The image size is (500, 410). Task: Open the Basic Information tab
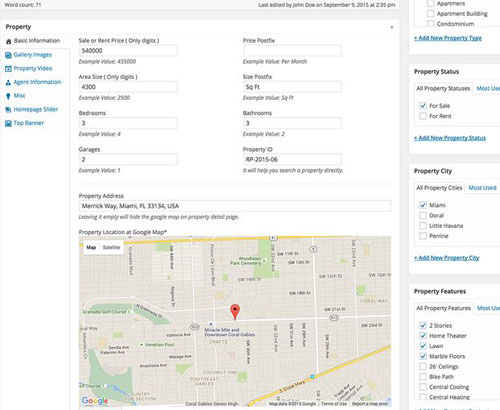pos(37,41)
